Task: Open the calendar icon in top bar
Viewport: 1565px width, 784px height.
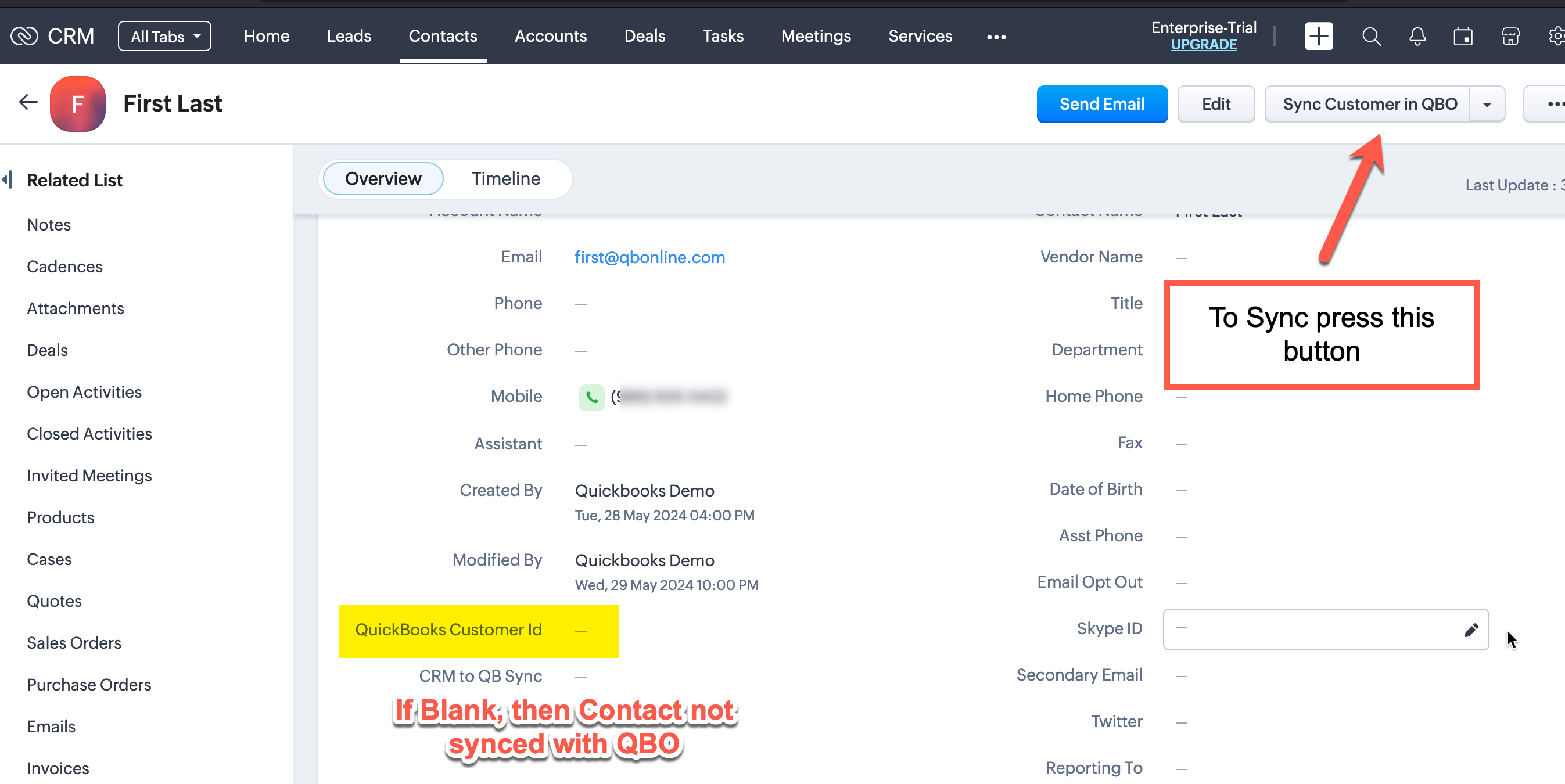Action: tap(1463, 37)
